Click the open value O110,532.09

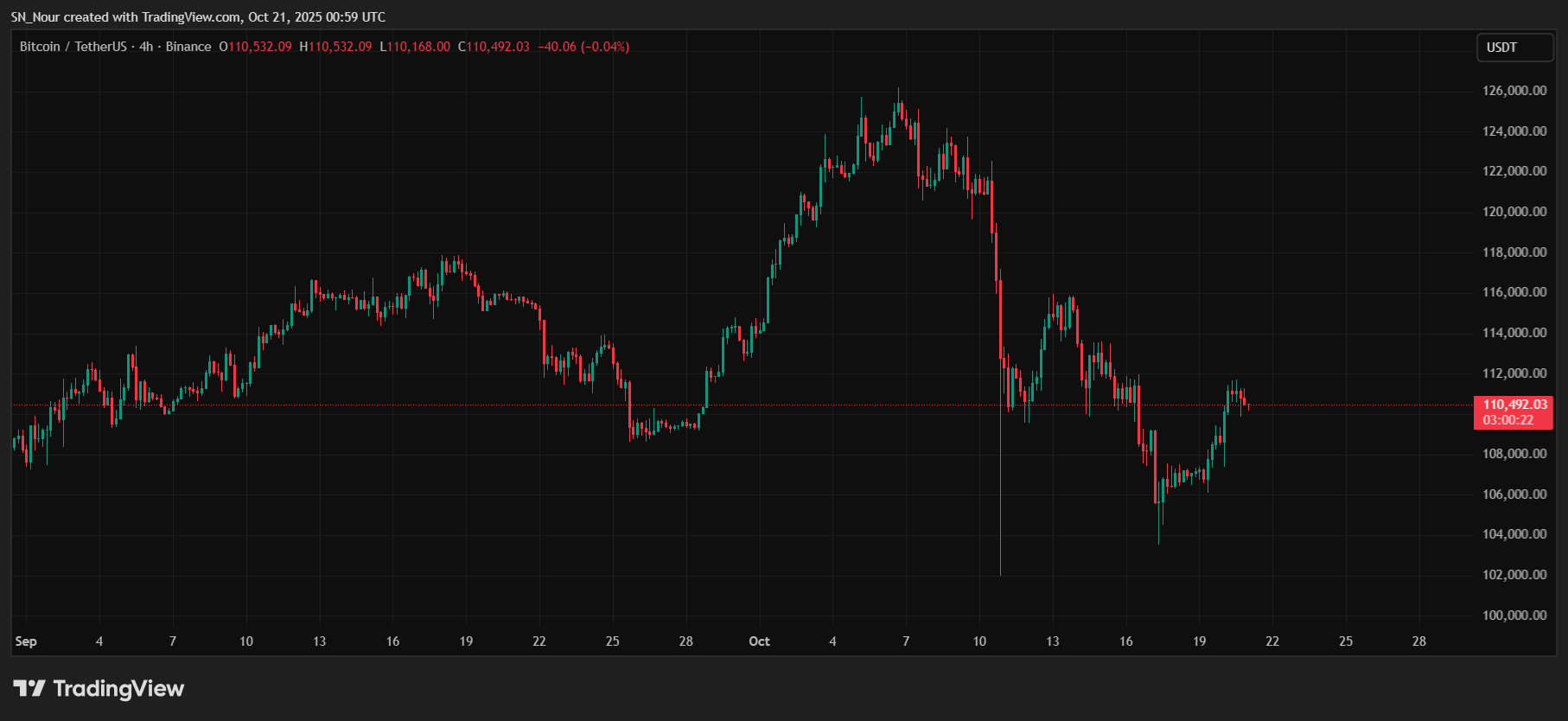[256, 47]
